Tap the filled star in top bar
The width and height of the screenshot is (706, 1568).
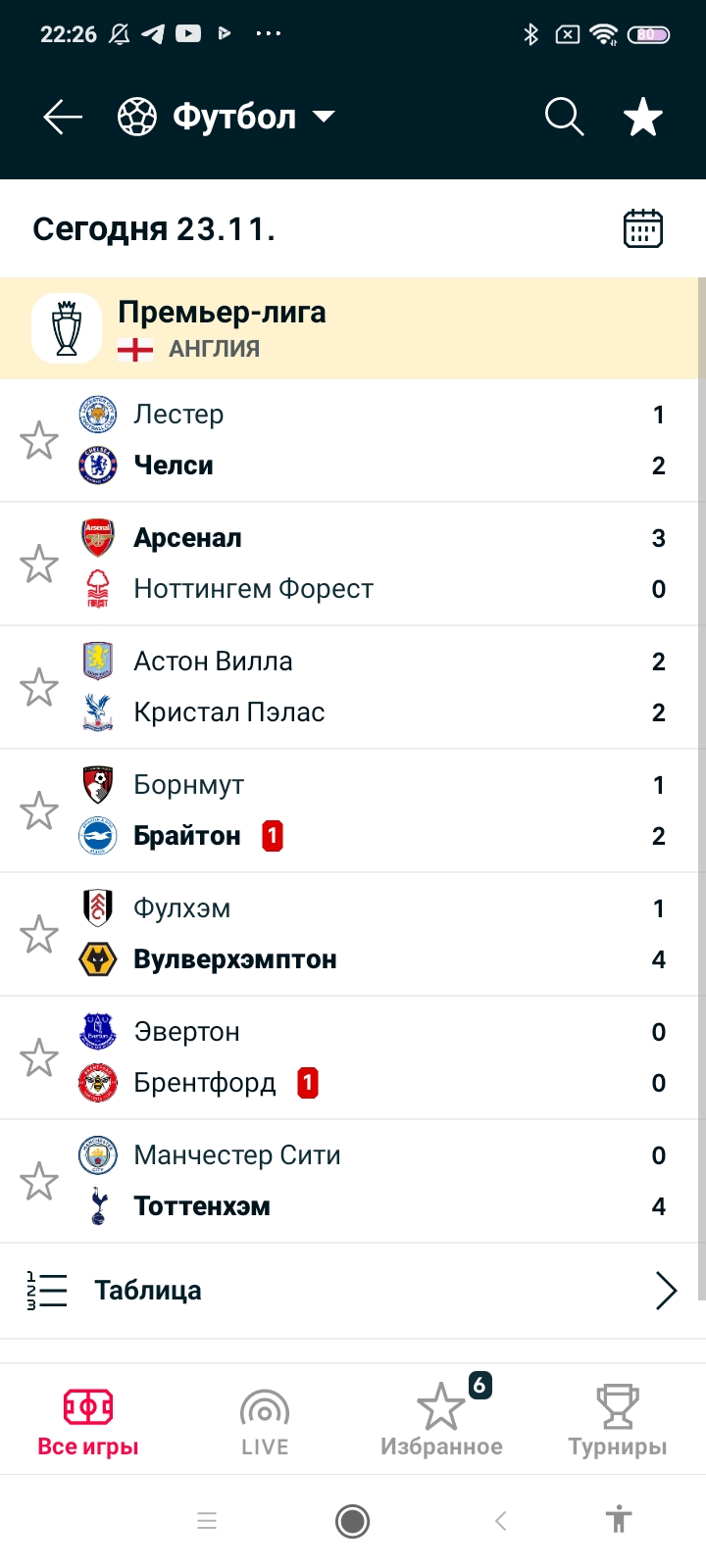click(x=643, y=118)
